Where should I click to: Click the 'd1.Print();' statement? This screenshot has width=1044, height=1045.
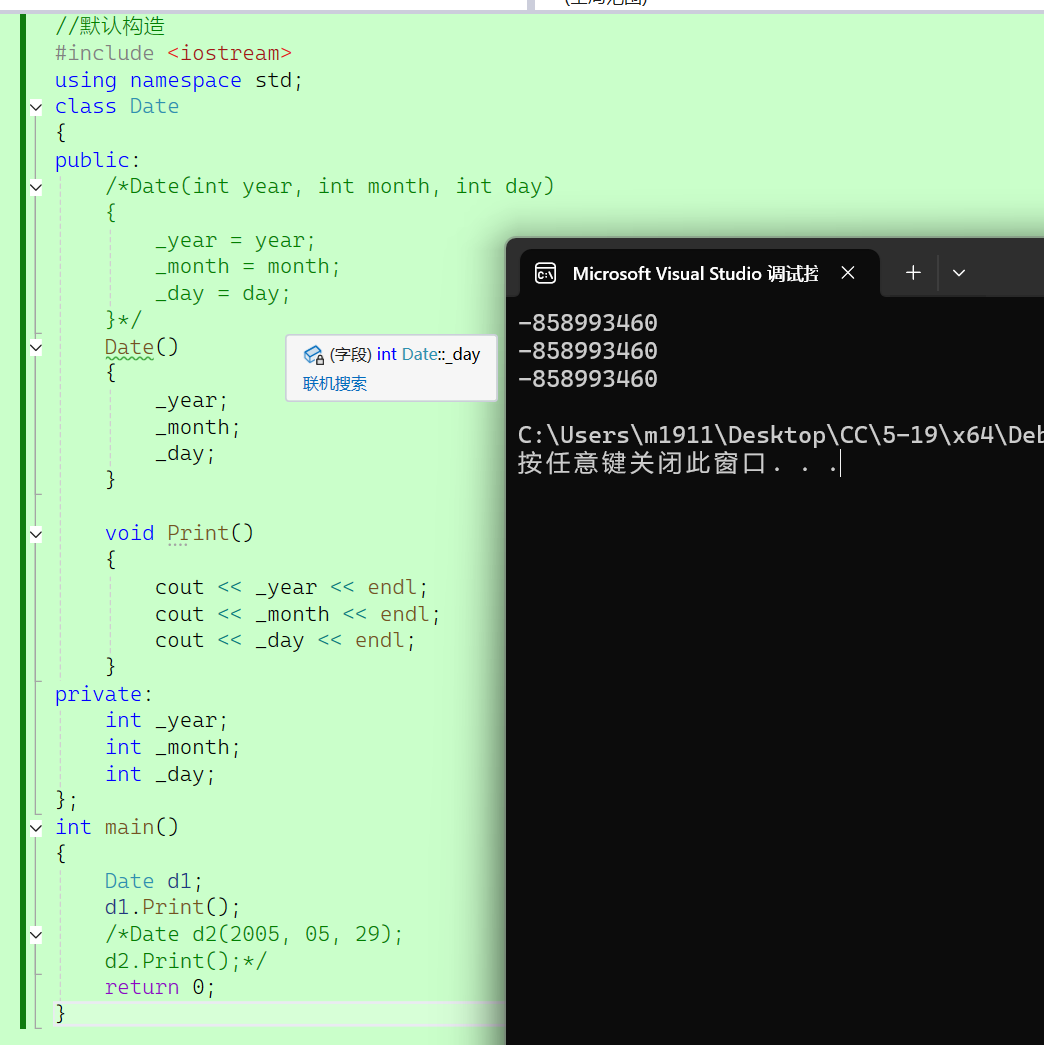coord(172,907)
